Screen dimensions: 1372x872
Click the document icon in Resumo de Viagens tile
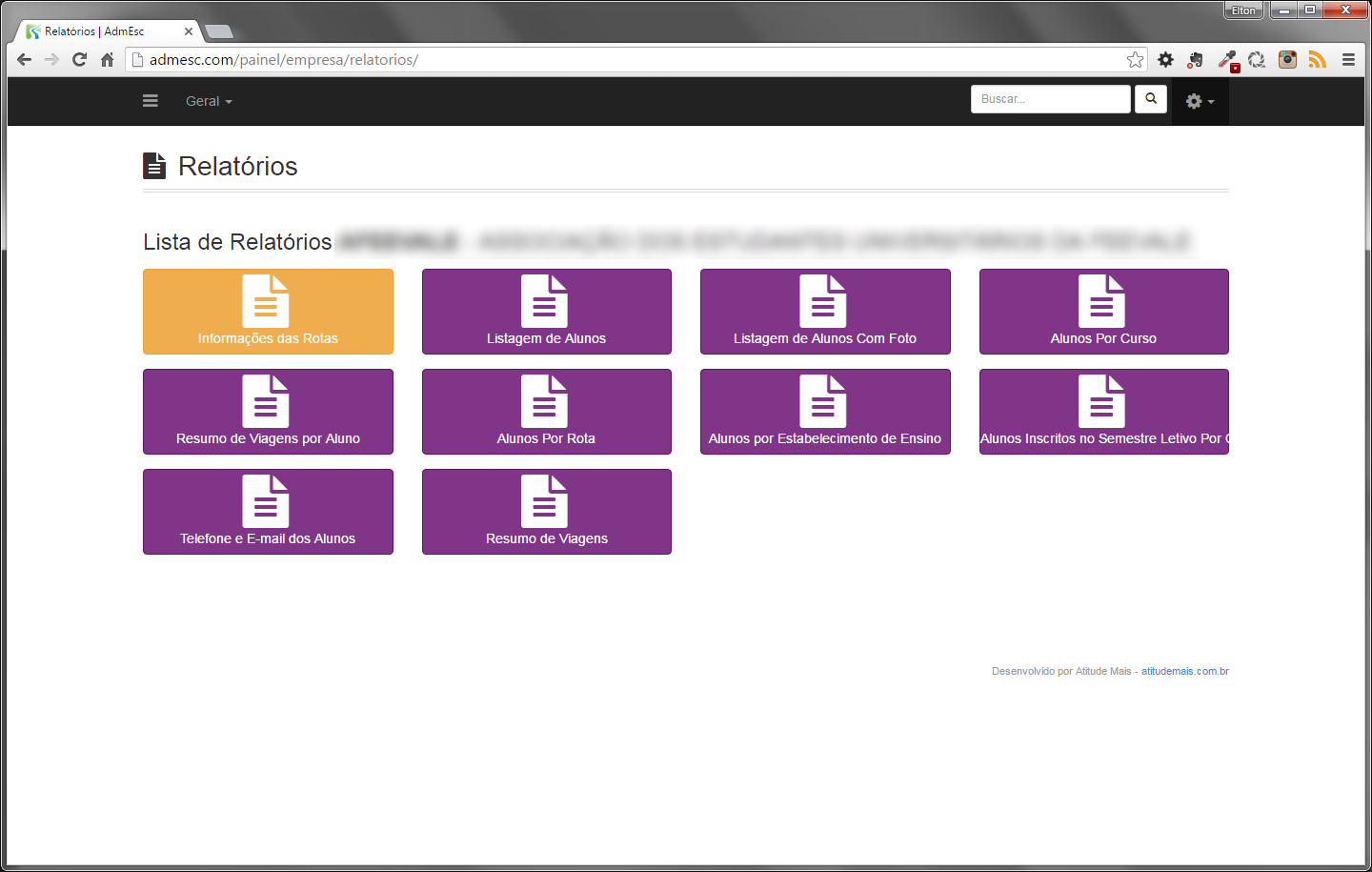click(x=544, y=501)
